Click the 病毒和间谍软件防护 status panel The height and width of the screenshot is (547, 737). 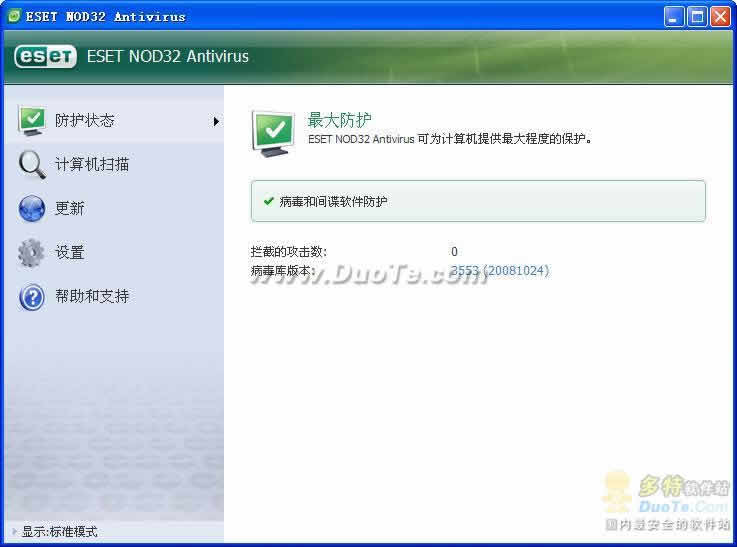[478, 201]
